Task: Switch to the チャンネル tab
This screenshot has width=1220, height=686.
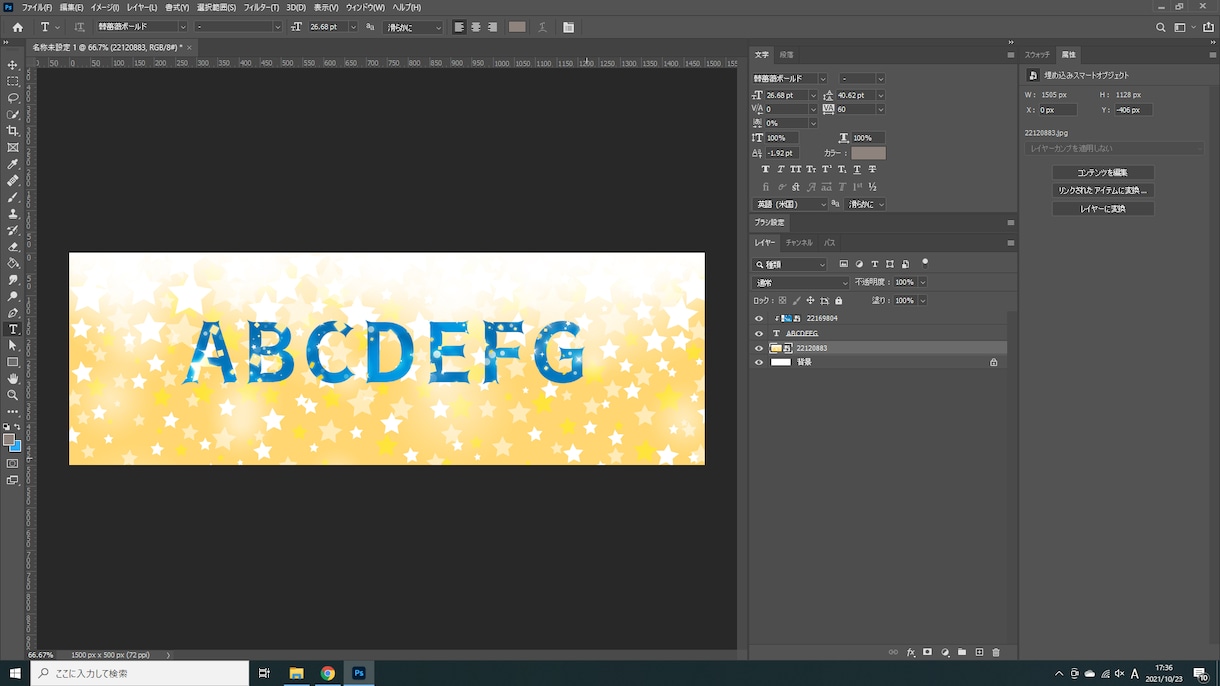Action: click(x=799, y=243)
